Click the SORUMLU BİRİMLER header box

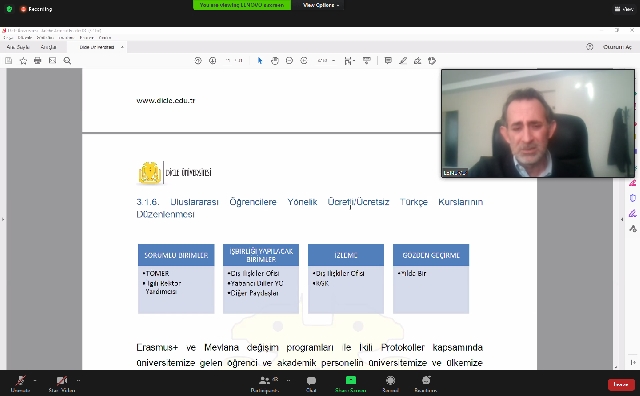[176, 255]
